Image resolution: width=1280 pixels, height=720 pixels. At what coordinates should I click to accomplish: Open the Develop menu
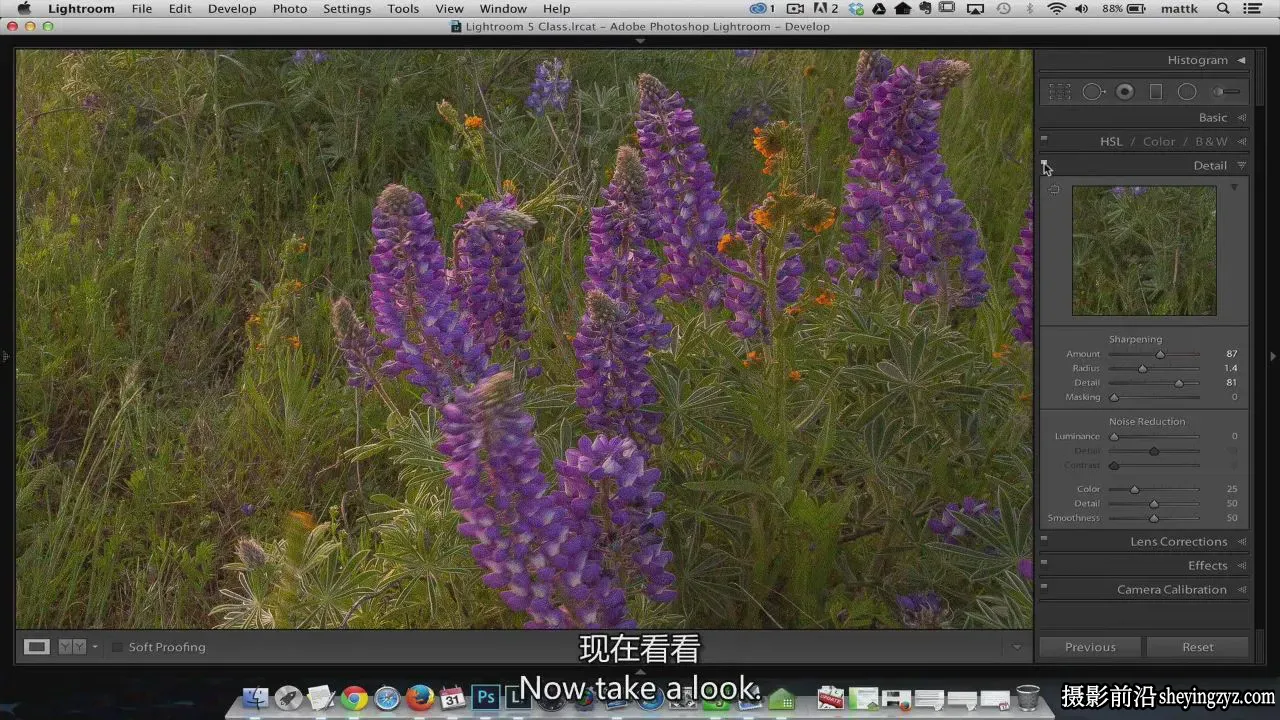232,9
